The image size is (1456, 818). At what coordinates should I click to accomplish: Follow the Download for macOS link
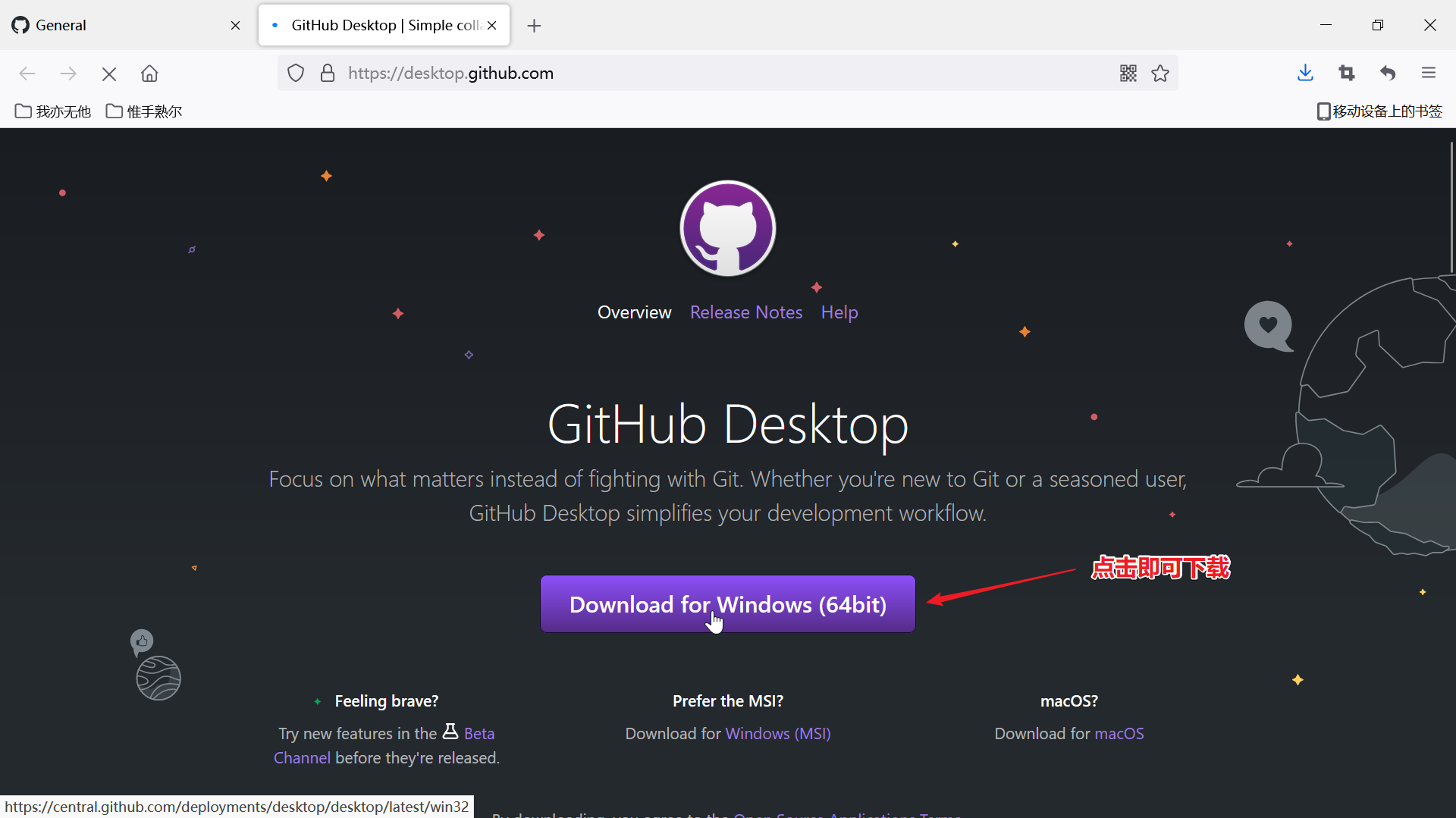click(x=1119, y=734)
